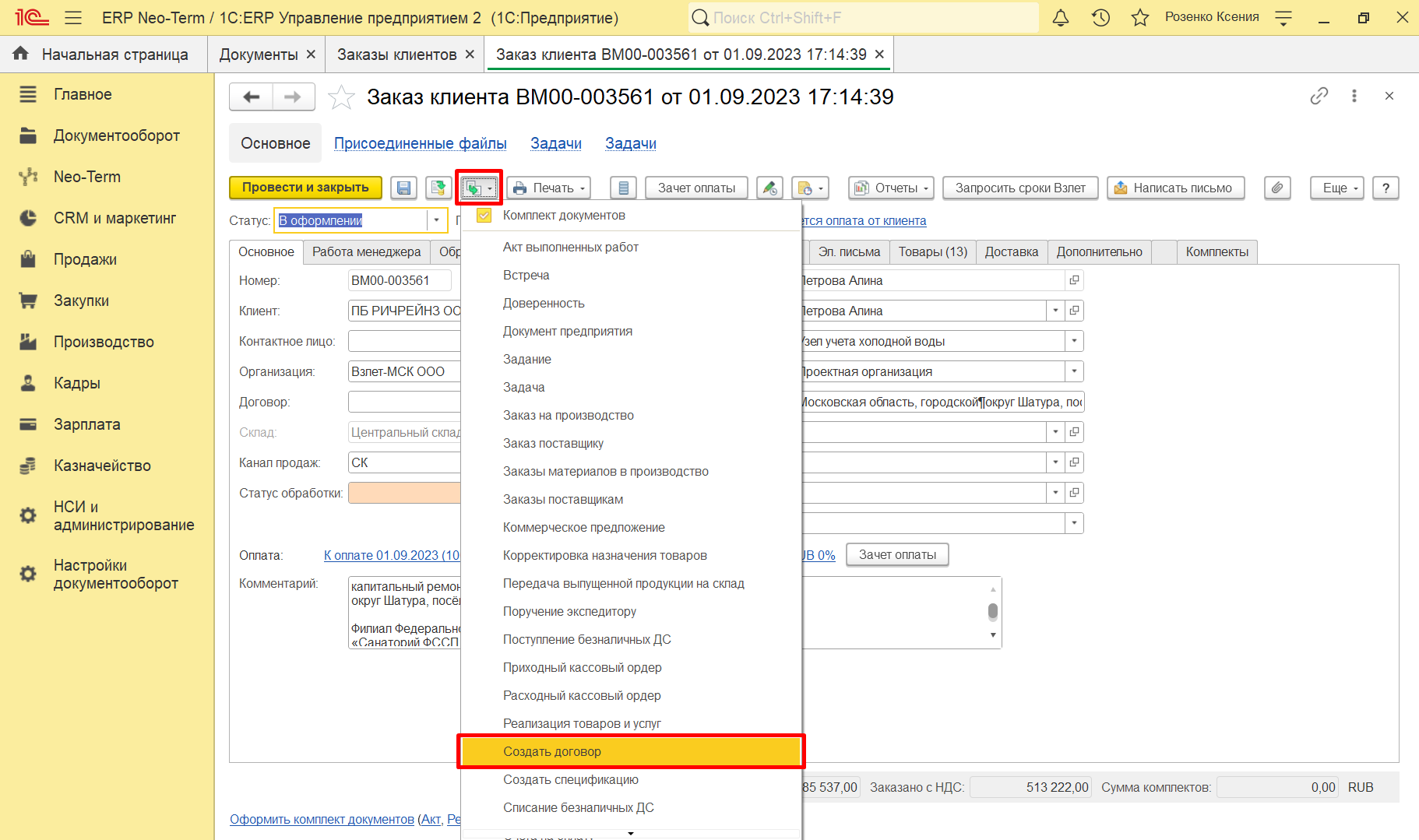Click the list icon right of Печать
This screenshot has width=1419, height=840.
pos(623,188)
